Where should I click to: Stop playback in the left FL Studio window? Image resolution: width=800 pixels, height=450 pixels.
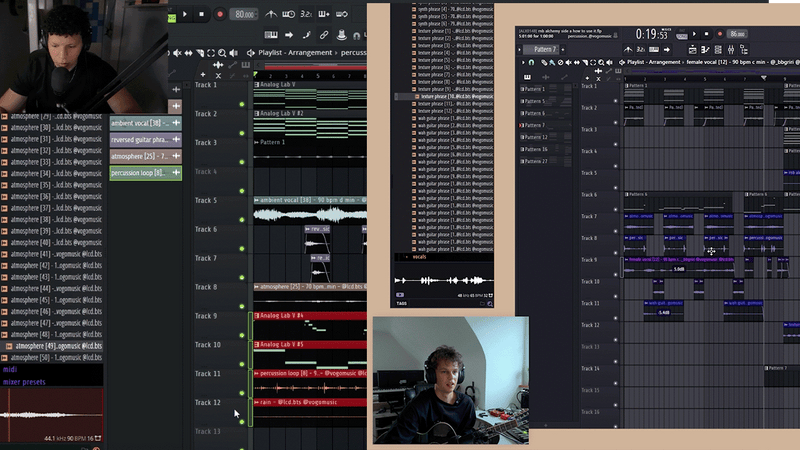coord(202,14)
